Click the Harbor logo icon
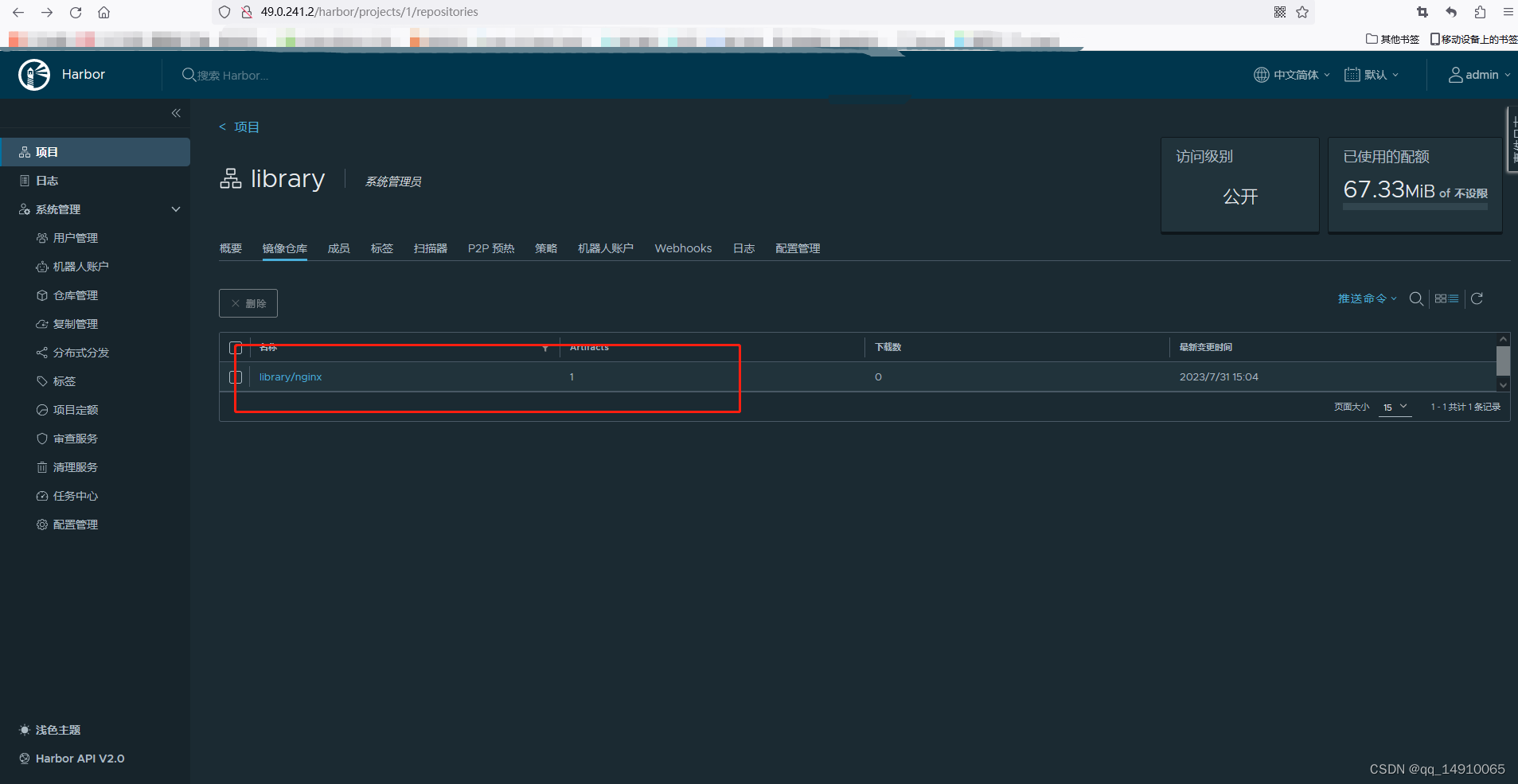The width and height of the screenshot is (1518, 784). [x=34, y=75]
